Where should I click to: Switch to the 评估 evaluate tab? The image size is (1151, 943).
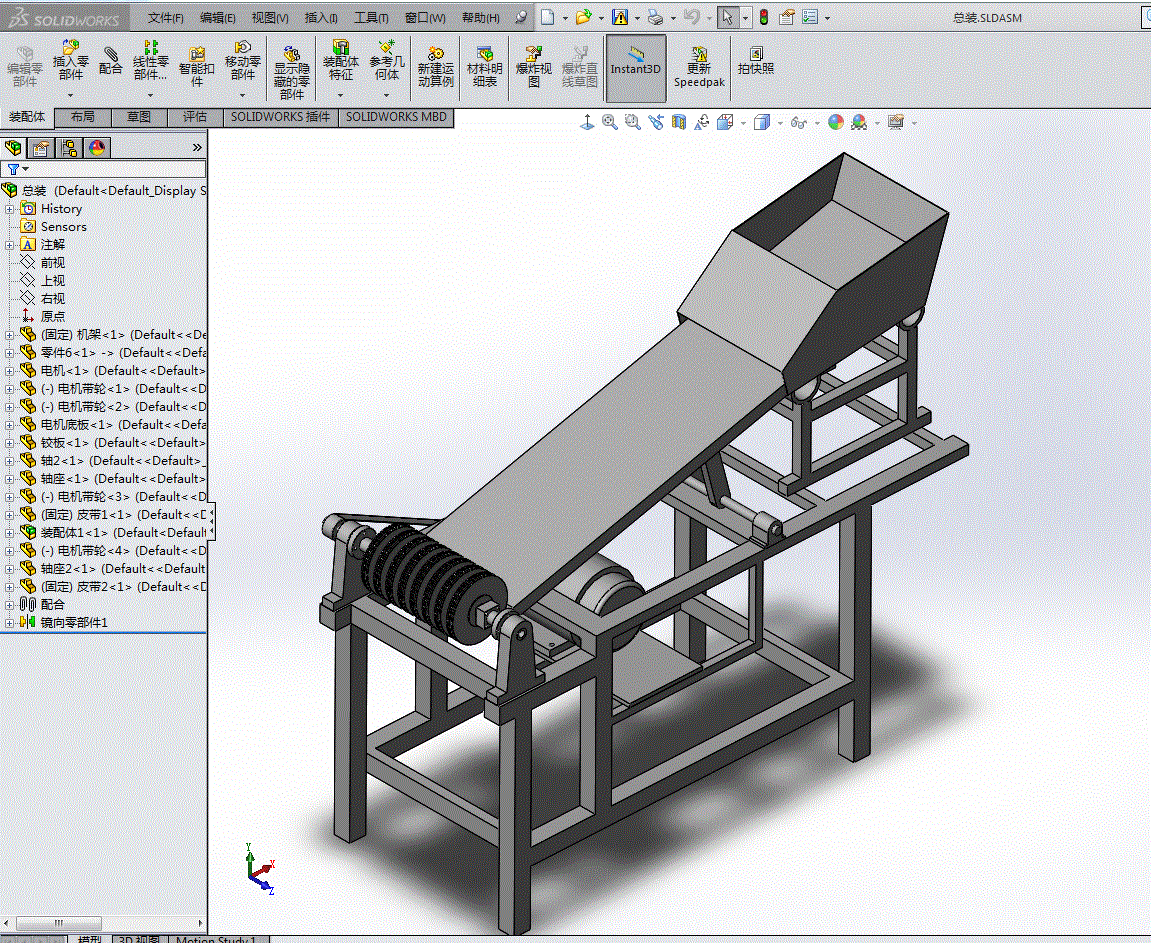(x=195, y=117)
